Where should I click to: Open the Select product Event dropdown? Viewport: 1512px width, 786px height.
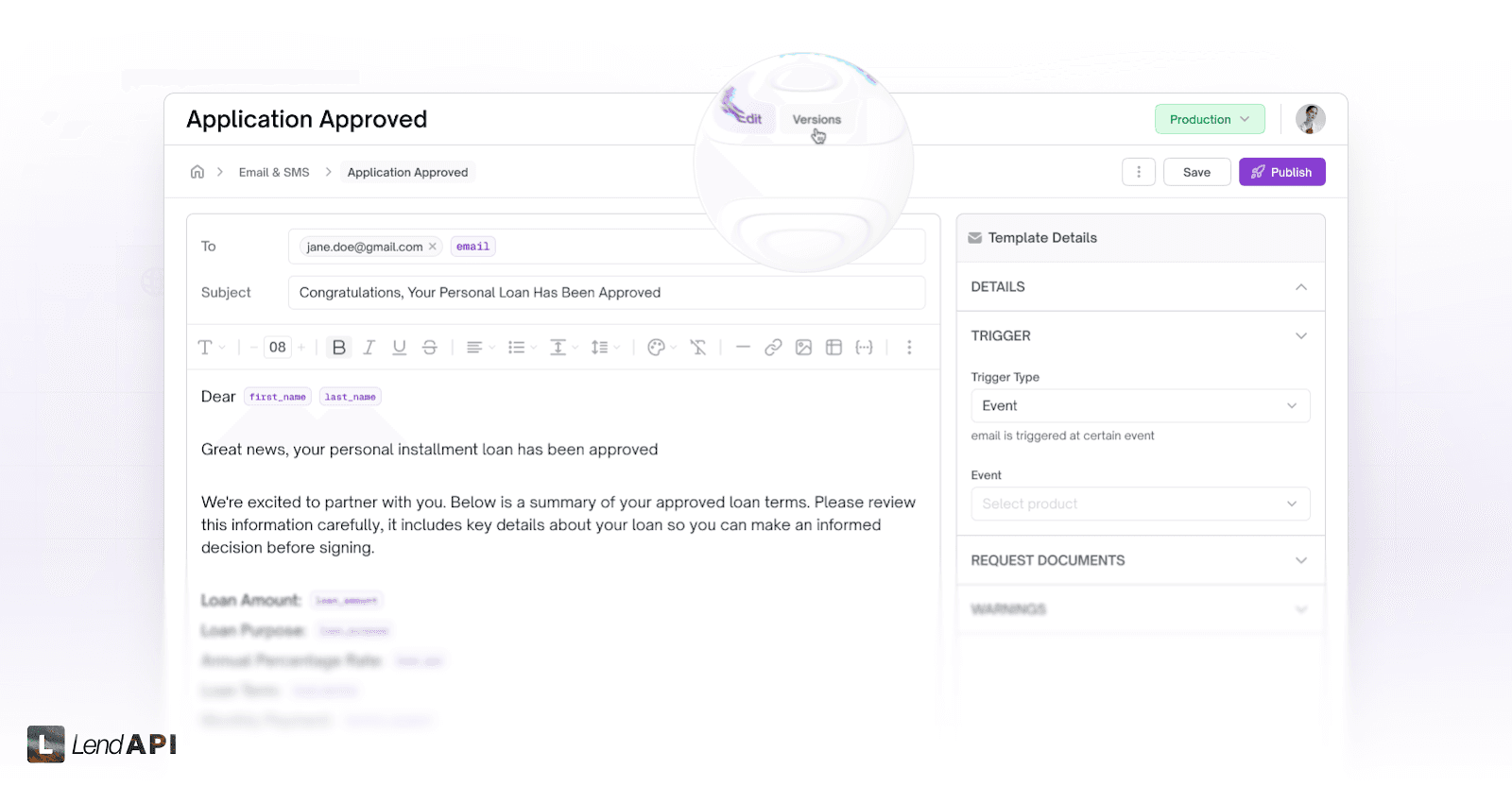click(1139, 504)
